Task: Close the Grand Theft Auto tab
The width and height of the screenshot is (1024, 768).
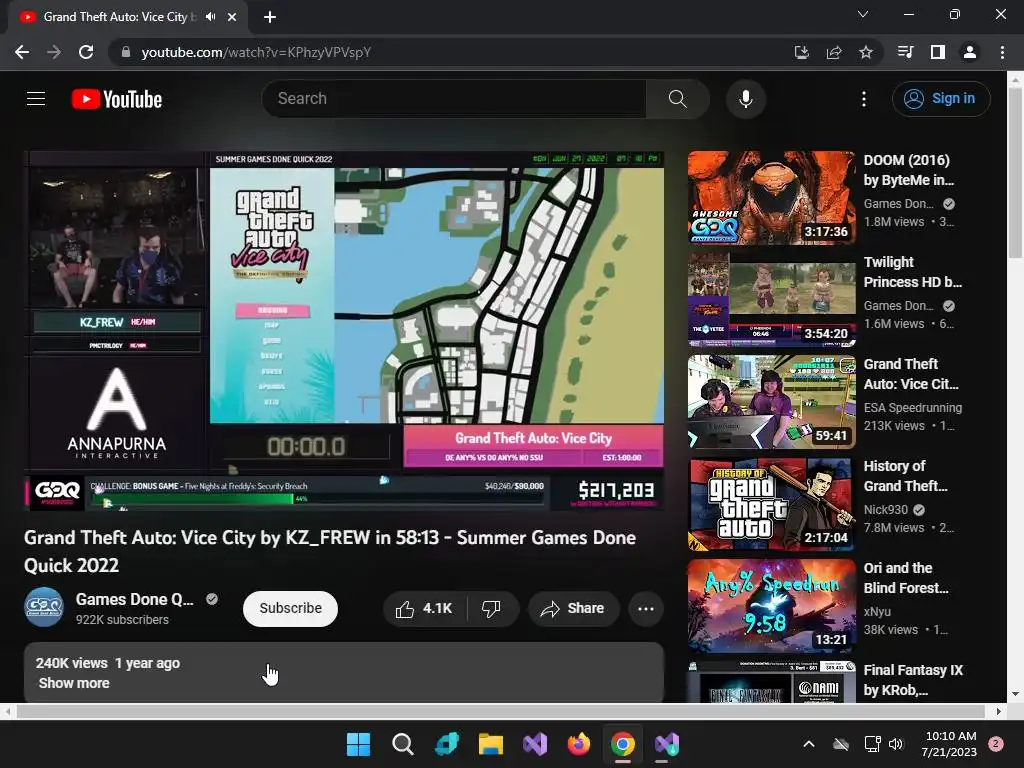Action: coord(232,17)
